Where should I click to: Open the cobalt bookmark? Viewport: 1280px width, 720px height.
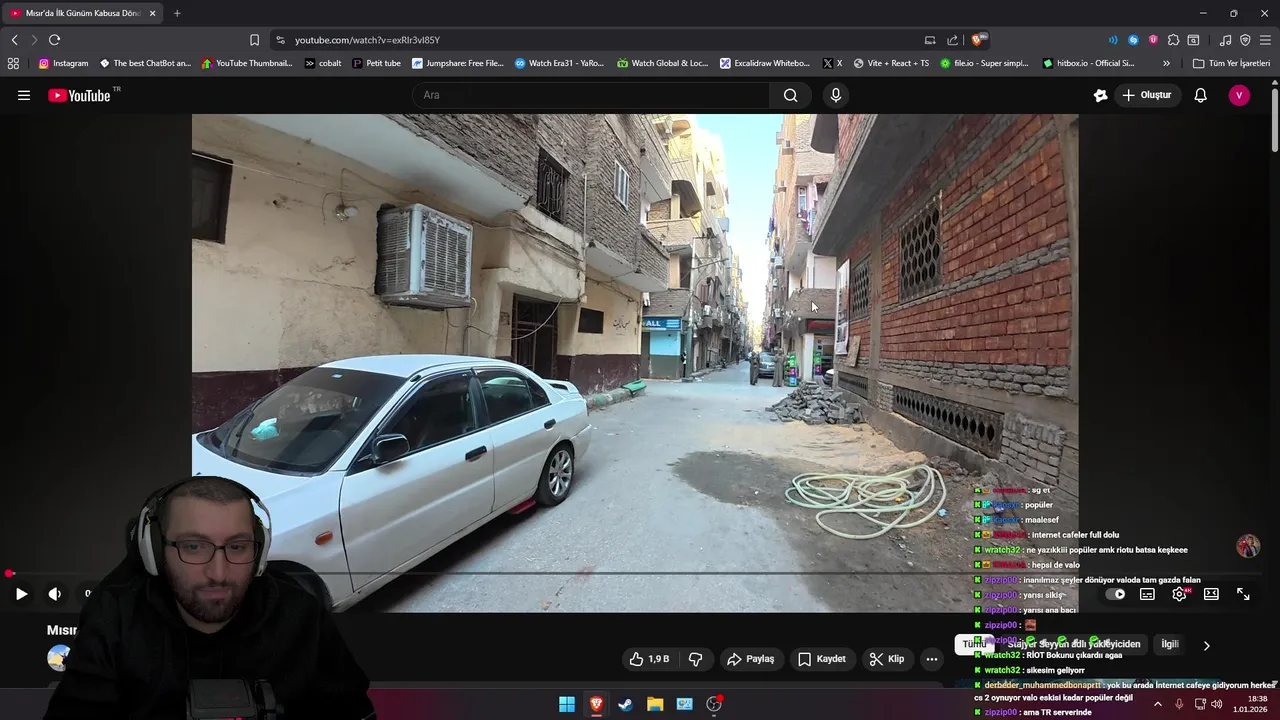click(323, 63)
